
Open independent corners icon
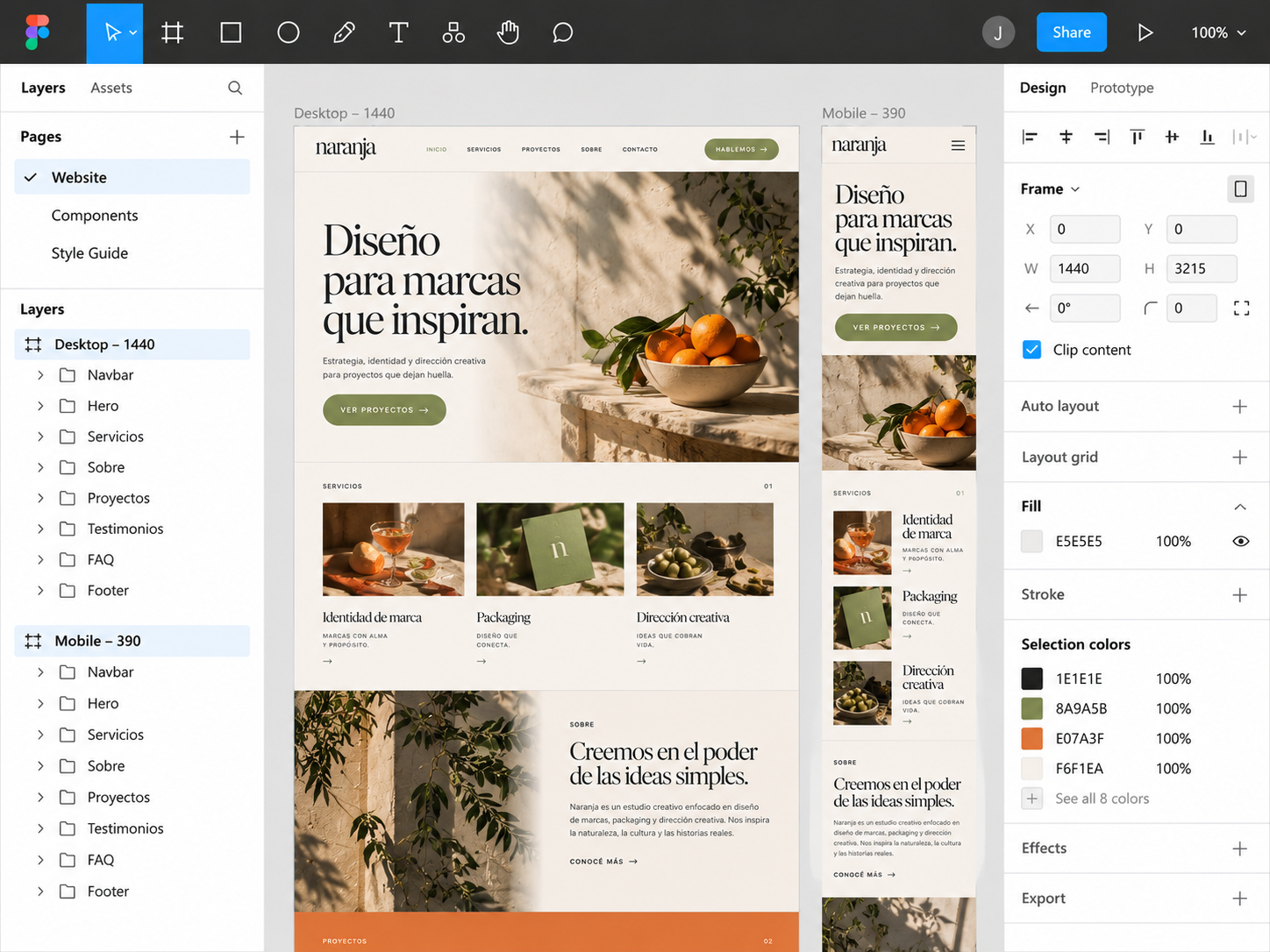(x=1241, y=308)
